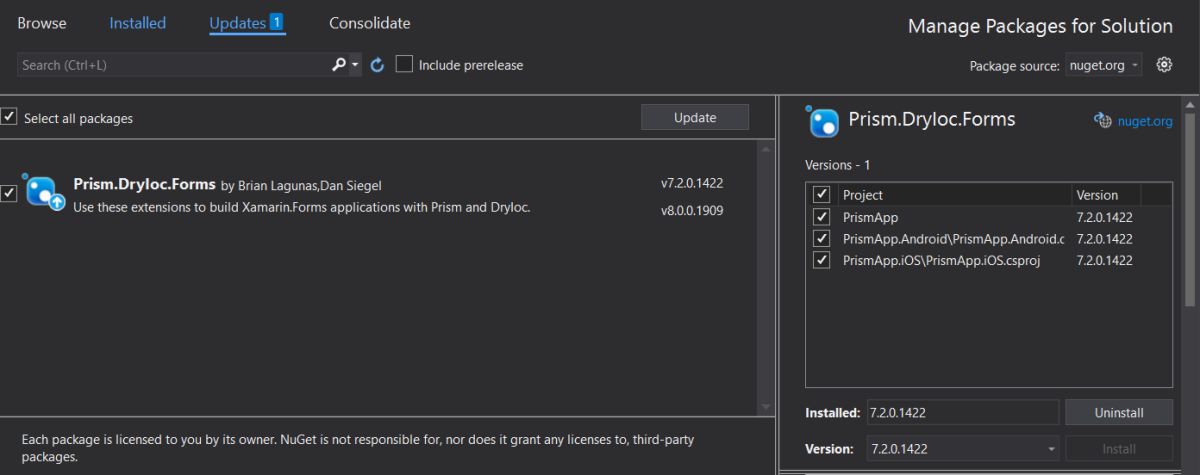Open the nuget.org link
The width and height of the screenshot is (1200, 475).
point(1145,122)
